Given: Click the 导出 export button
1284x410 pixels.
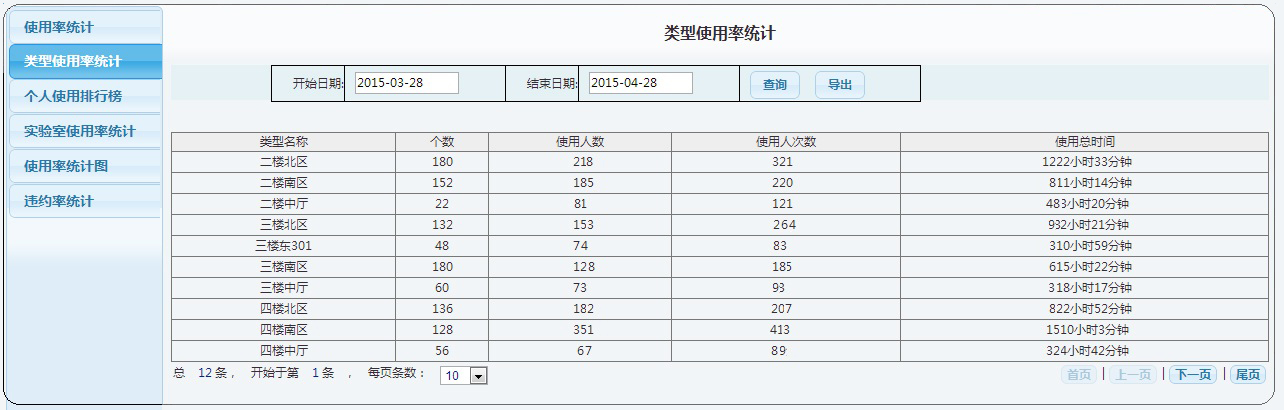Looking at the screenshot, I should tap(839, 85).
